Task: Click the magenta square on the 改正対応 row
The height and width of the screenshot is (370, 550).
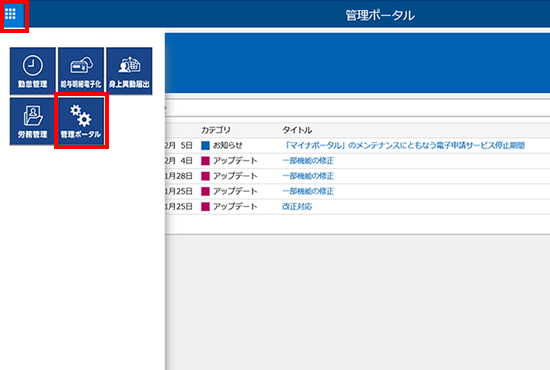Action: [205, 207]
